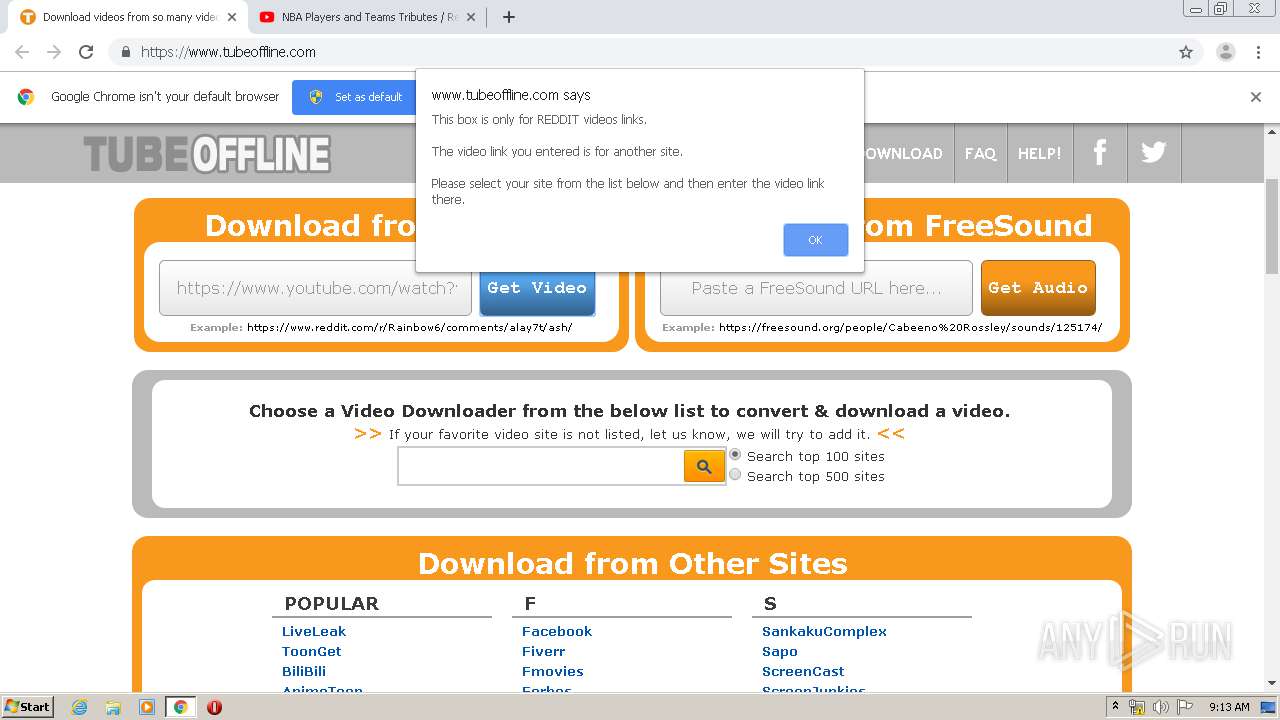Bookmark this page with the star icon
1280x720 pixels.
coord(1186,52)
